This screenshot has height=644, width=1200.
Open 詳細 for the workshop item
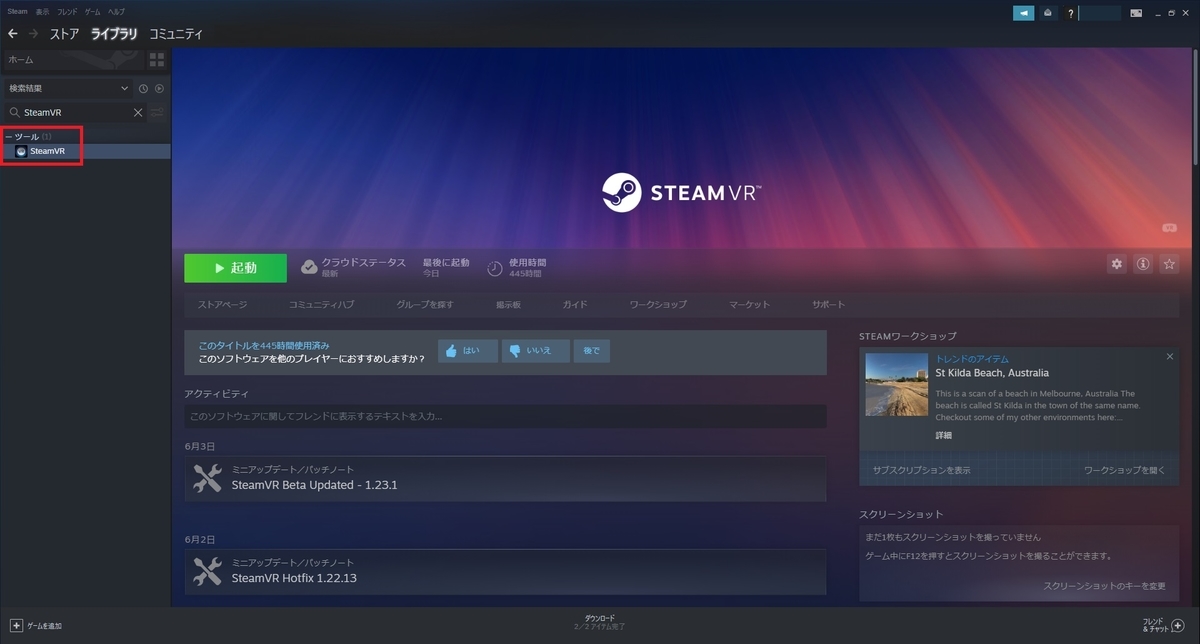click(x=943, y=435)
